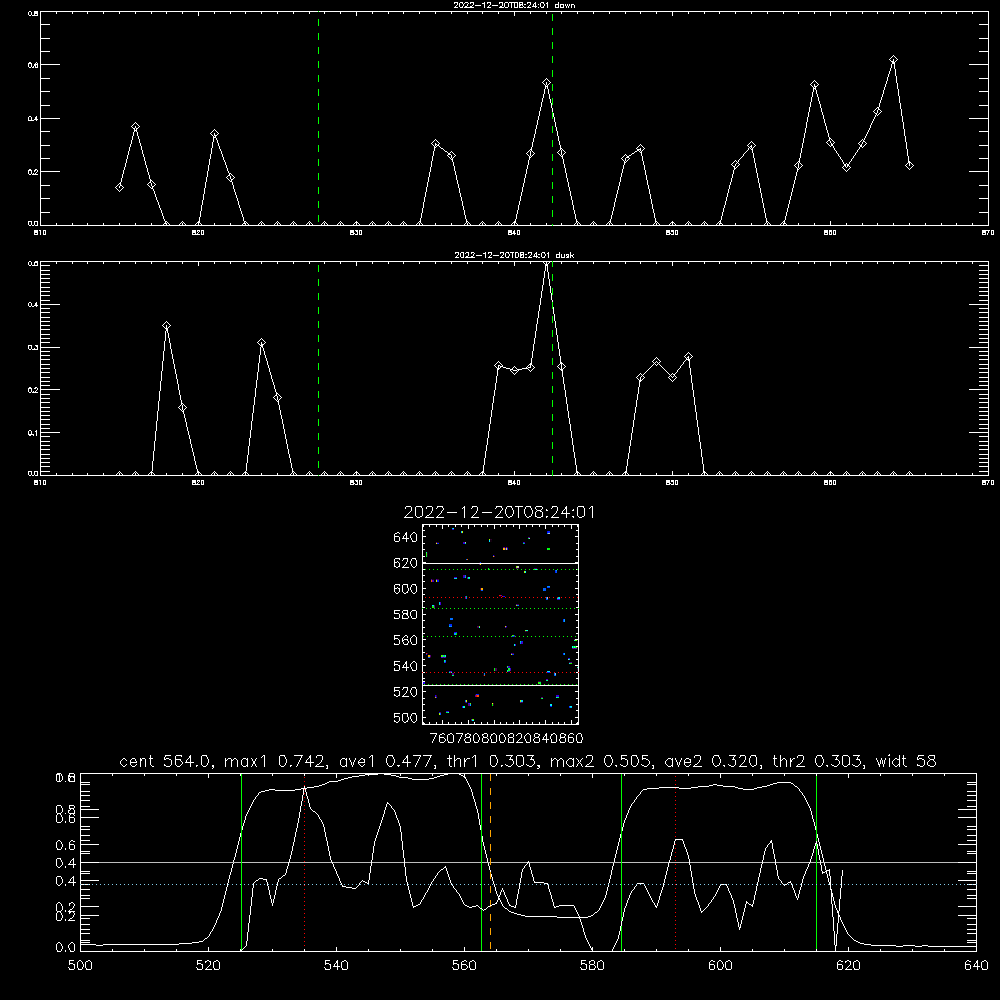Click the detector image thumbnail with colored dots
The width and height of the screenshot is (1000, 1000).
[x=500, y=624]
